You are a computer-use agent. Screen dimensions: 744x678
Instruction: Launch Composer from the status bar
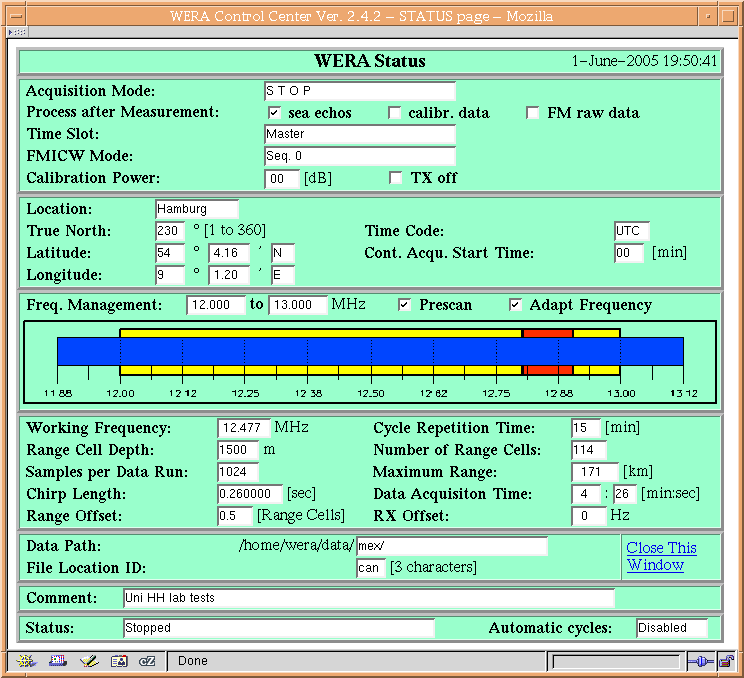click(89, 660)
